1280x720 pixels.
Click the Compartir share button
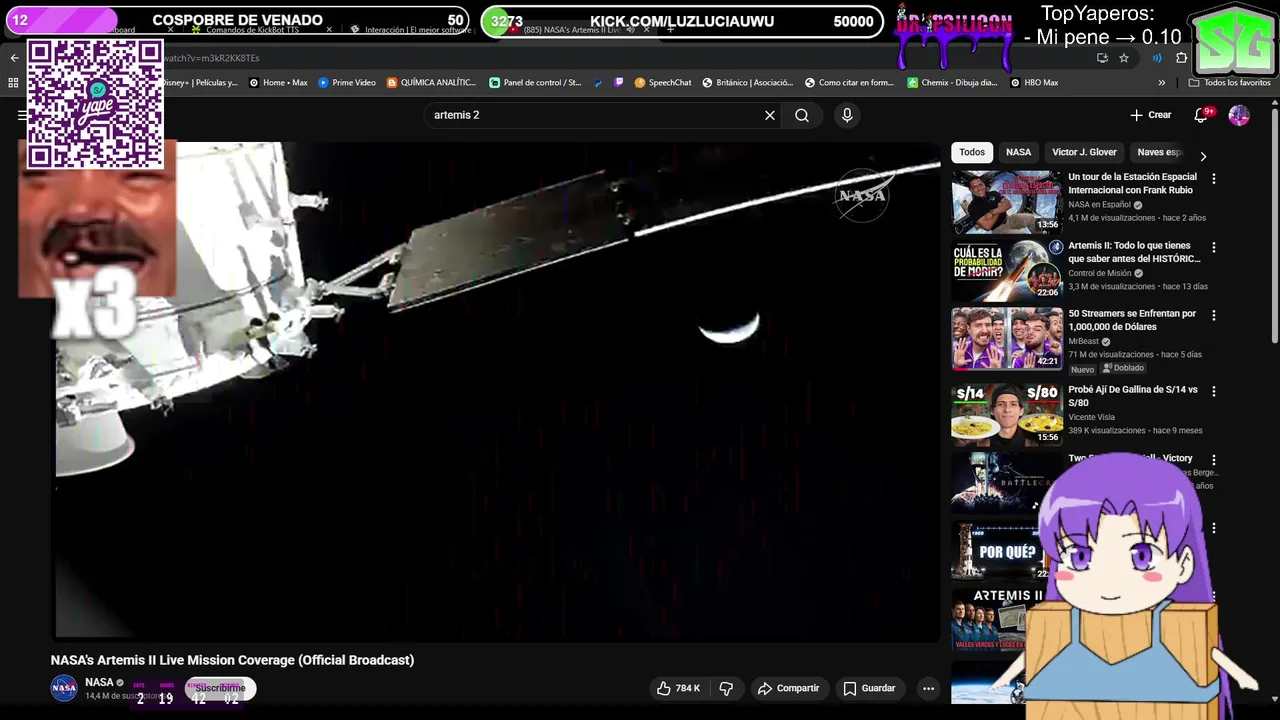tap(788, 688)
